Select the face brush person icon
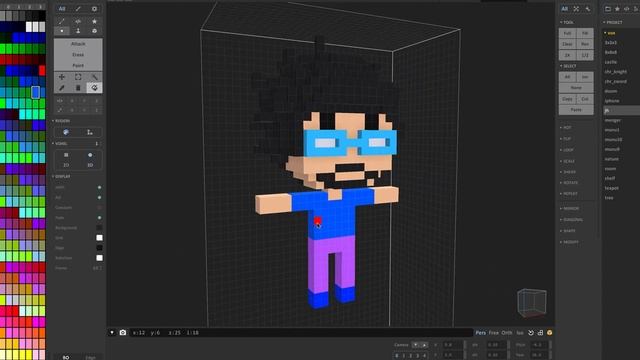This screenshot has width=640, height=360. pos(78,31)
